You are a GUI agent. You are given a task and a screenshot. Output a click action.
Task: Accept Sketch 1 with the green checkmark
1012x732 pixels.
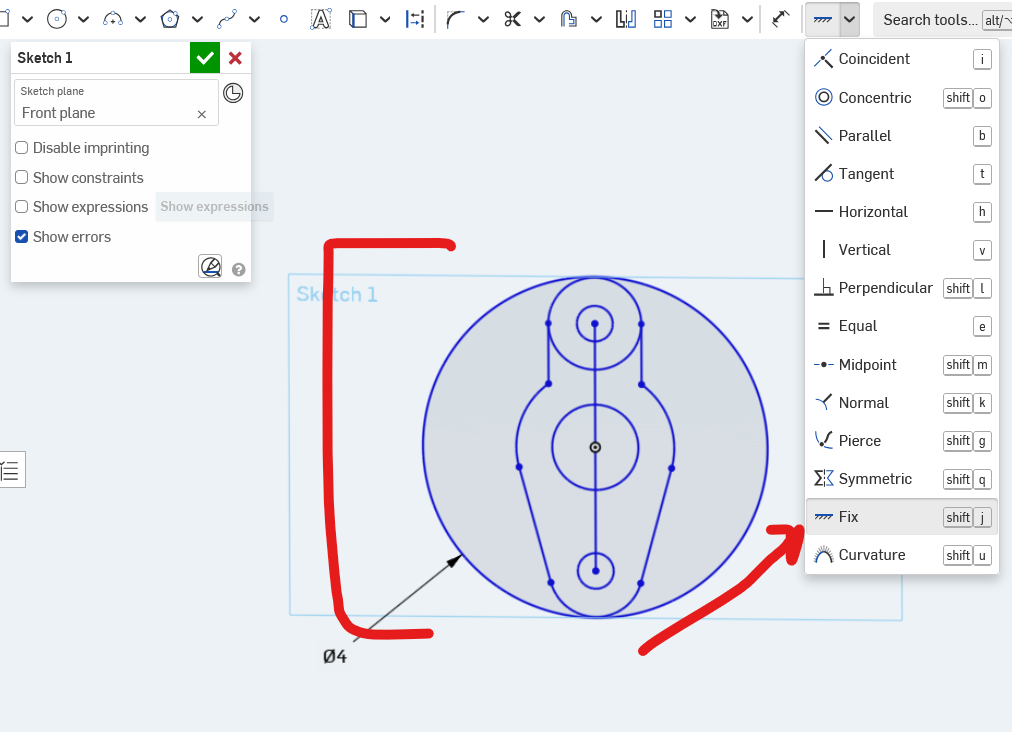click(205, 58)
